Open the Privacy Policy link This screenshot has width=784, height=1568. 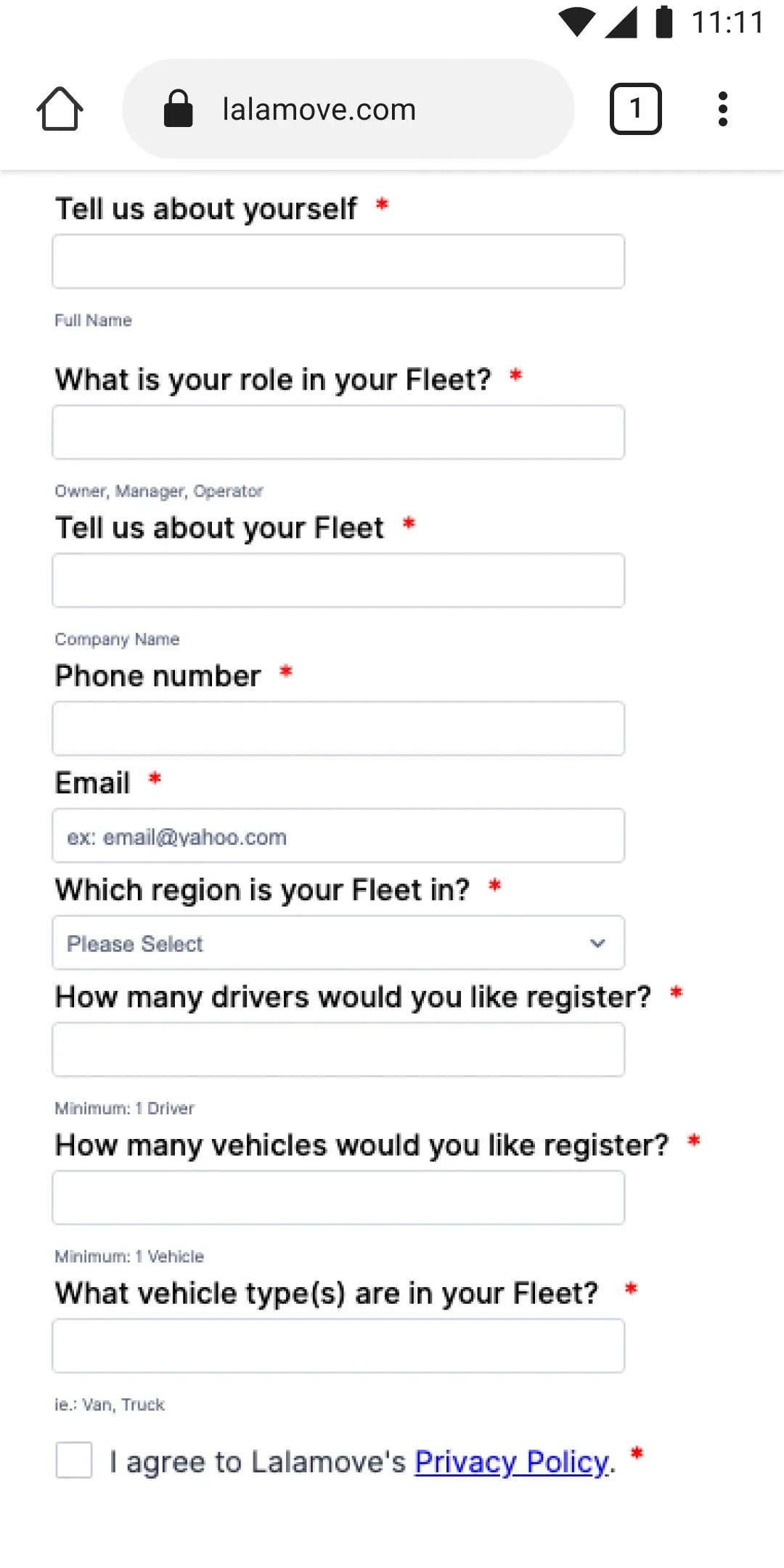coord(510,1461)
